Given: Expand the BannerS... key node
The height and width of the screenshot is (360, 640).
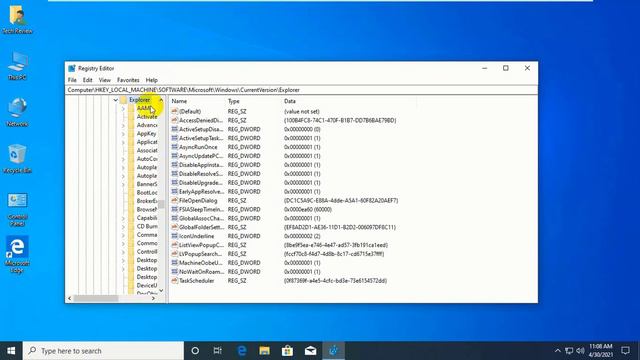Looking at the screenshot, I should [x=123, y=184].
